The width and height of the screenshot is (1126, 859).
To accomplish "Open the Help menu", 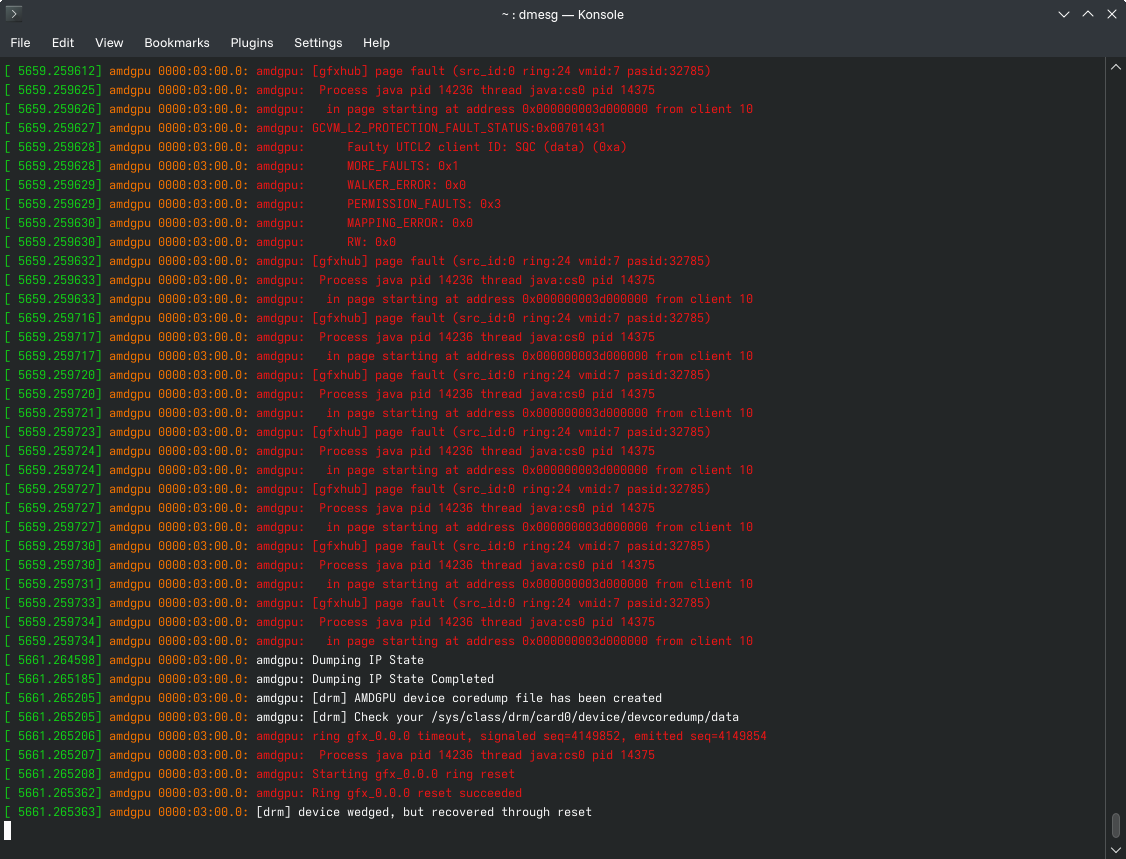I will (x=376, y=43).
